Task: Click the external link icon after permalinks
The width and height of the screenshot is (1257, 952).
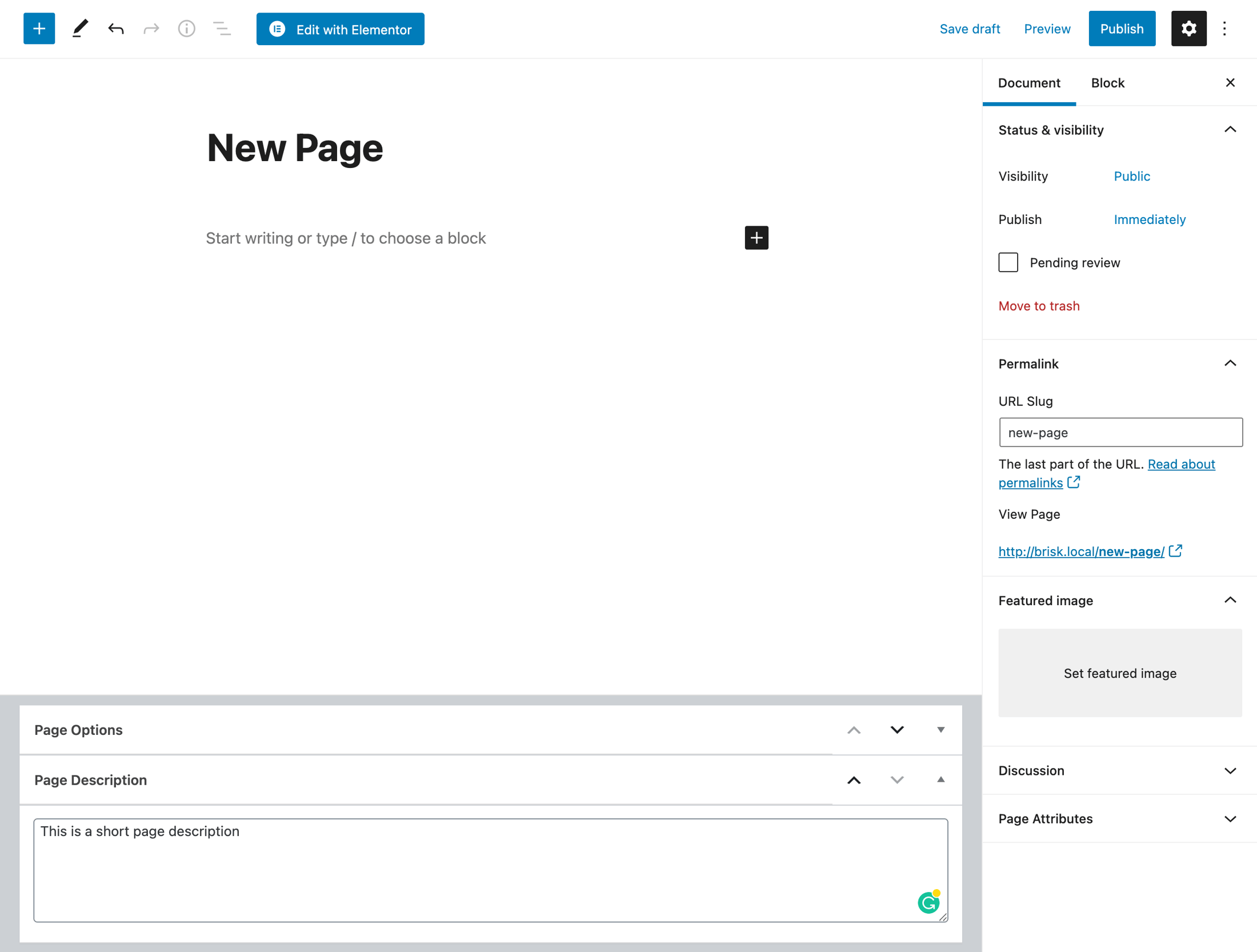Action: coord(1074,482)
